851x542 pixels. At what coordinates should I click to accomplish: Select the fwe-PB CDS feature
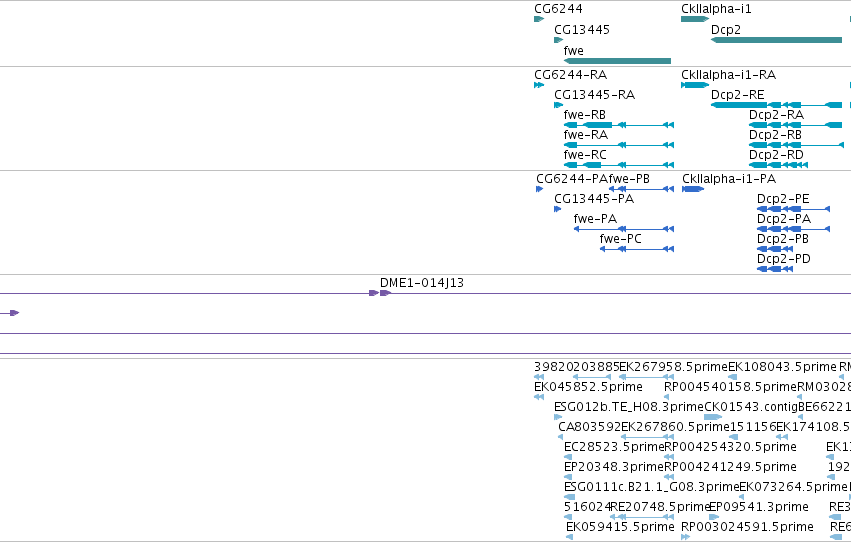pos(641,189)
